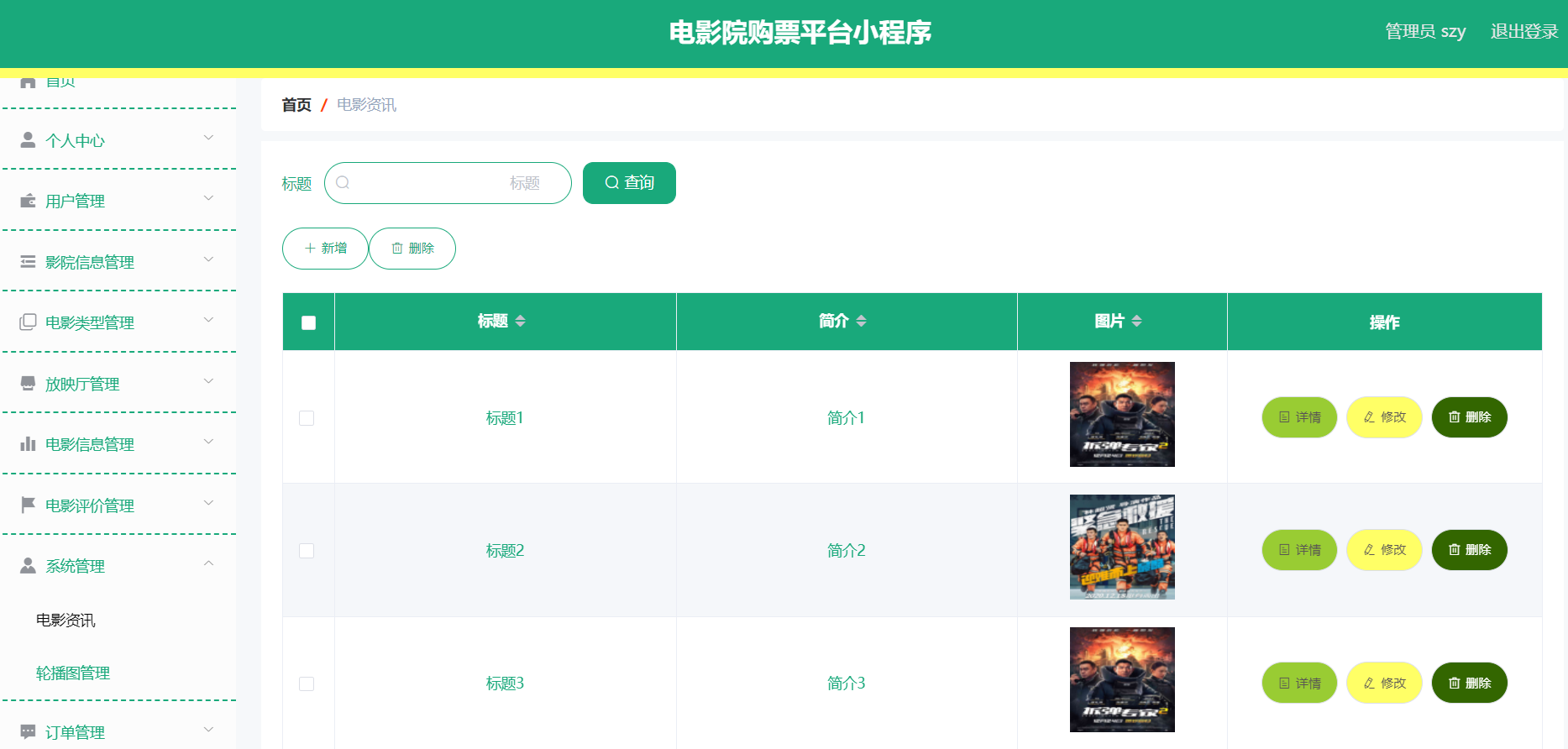Viewport: 1568px width, 749px height.
Task: Click the 简介1 description cell
Action: pos(846,418)
